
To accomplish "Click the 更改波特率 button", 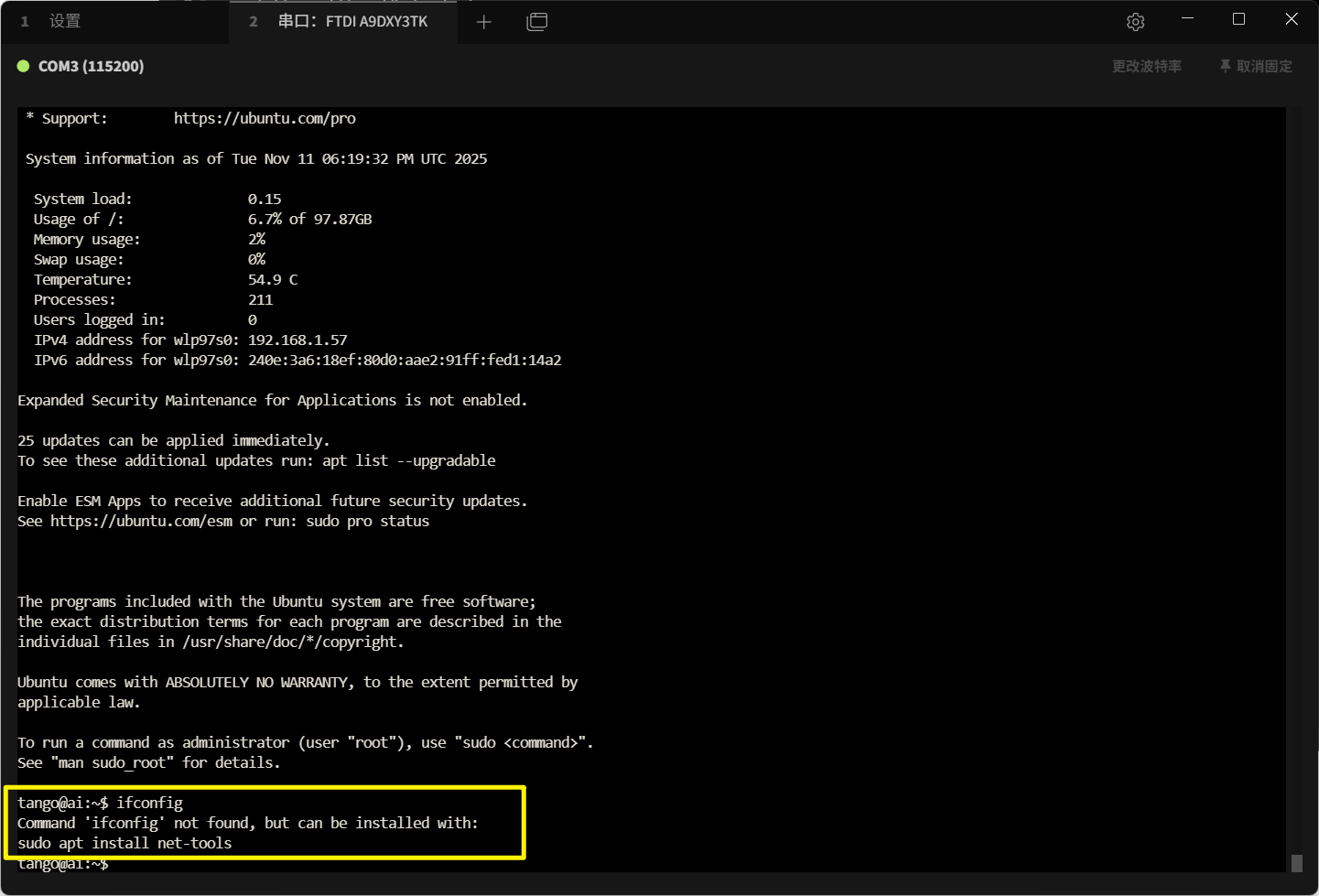I will 1146,66.
